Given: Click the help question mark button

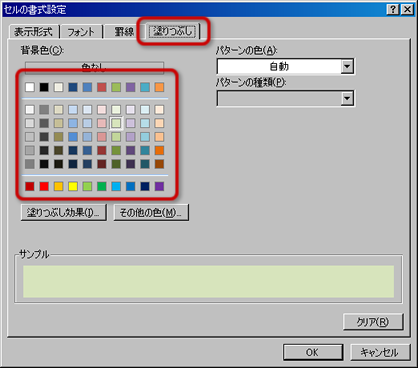Looking at the screenshot, I should click(393, 9).
